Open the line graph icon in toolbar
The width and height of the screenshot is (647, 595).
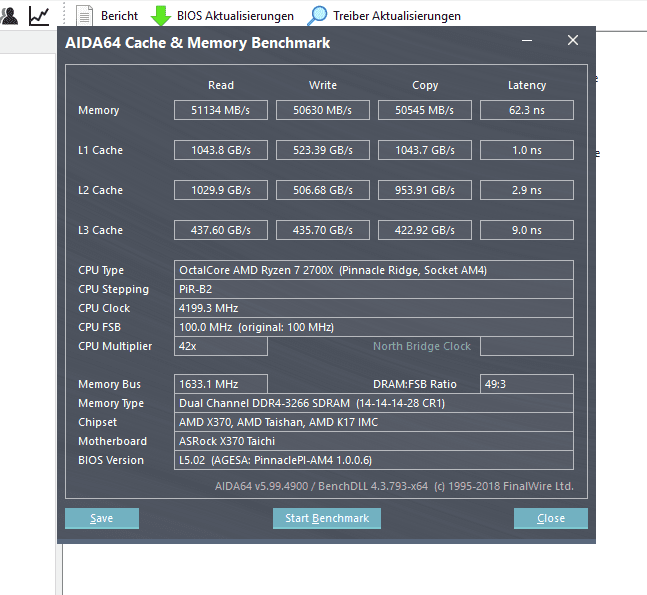pos(39,16)
